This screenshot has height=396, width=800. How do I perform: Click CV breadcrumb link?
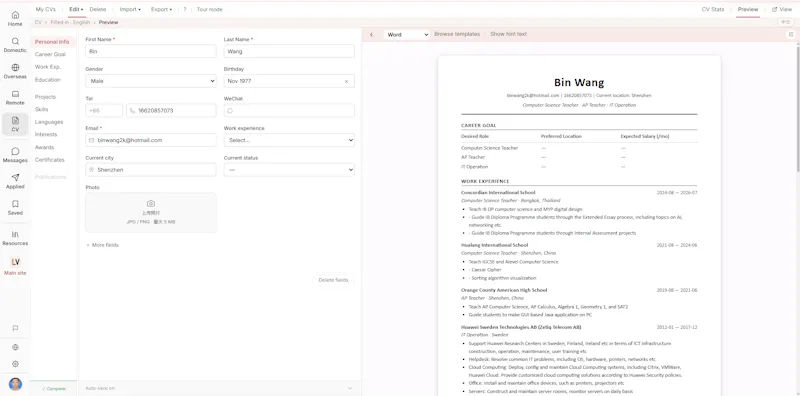(x=38, y=22)
